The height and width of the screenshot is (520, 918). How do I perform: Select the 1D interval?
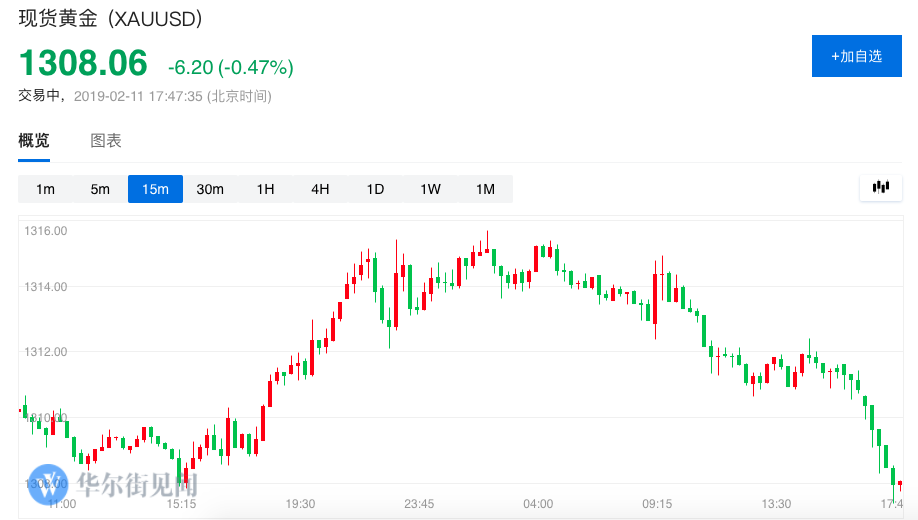click(x=375, y=189)
